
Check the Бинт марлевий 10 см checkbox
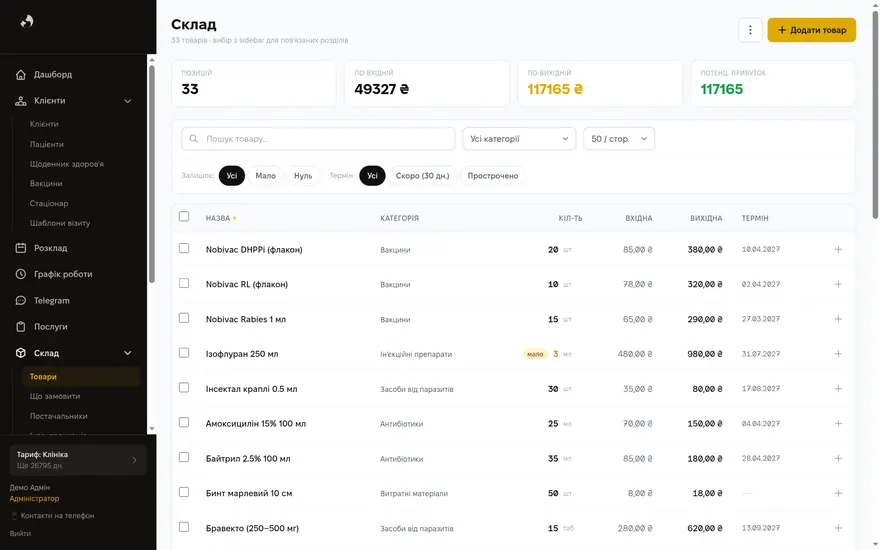point(184,492)
